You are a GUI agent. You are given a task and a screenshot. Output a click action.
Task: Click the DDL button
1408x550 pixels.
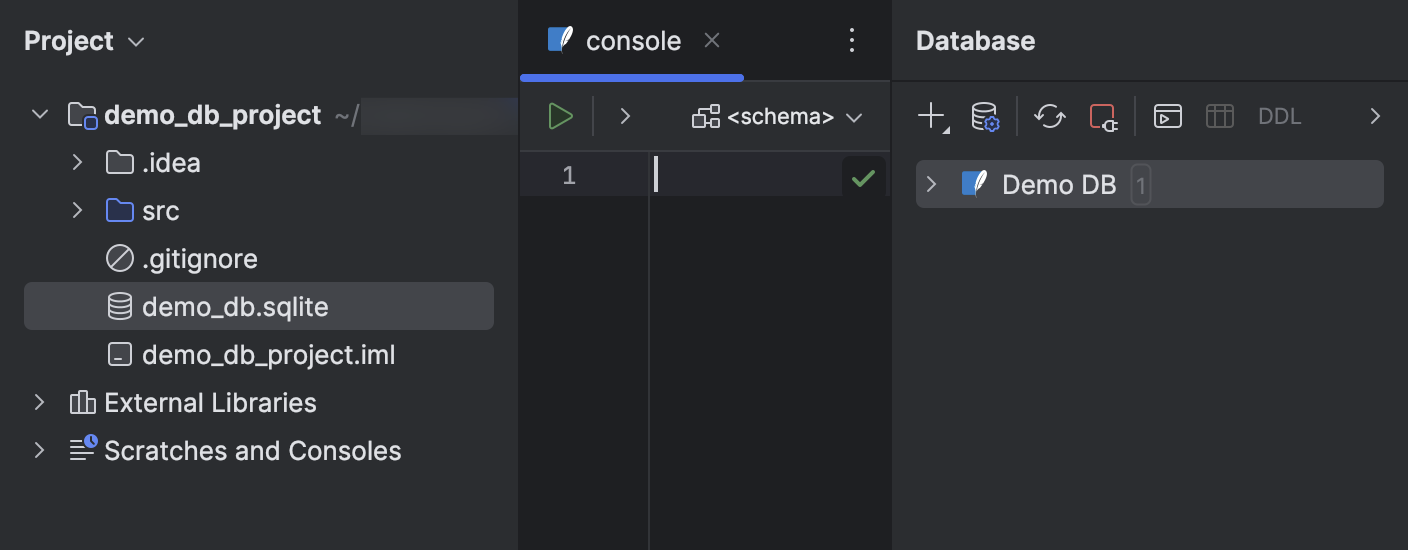[x=1279, y=117]
